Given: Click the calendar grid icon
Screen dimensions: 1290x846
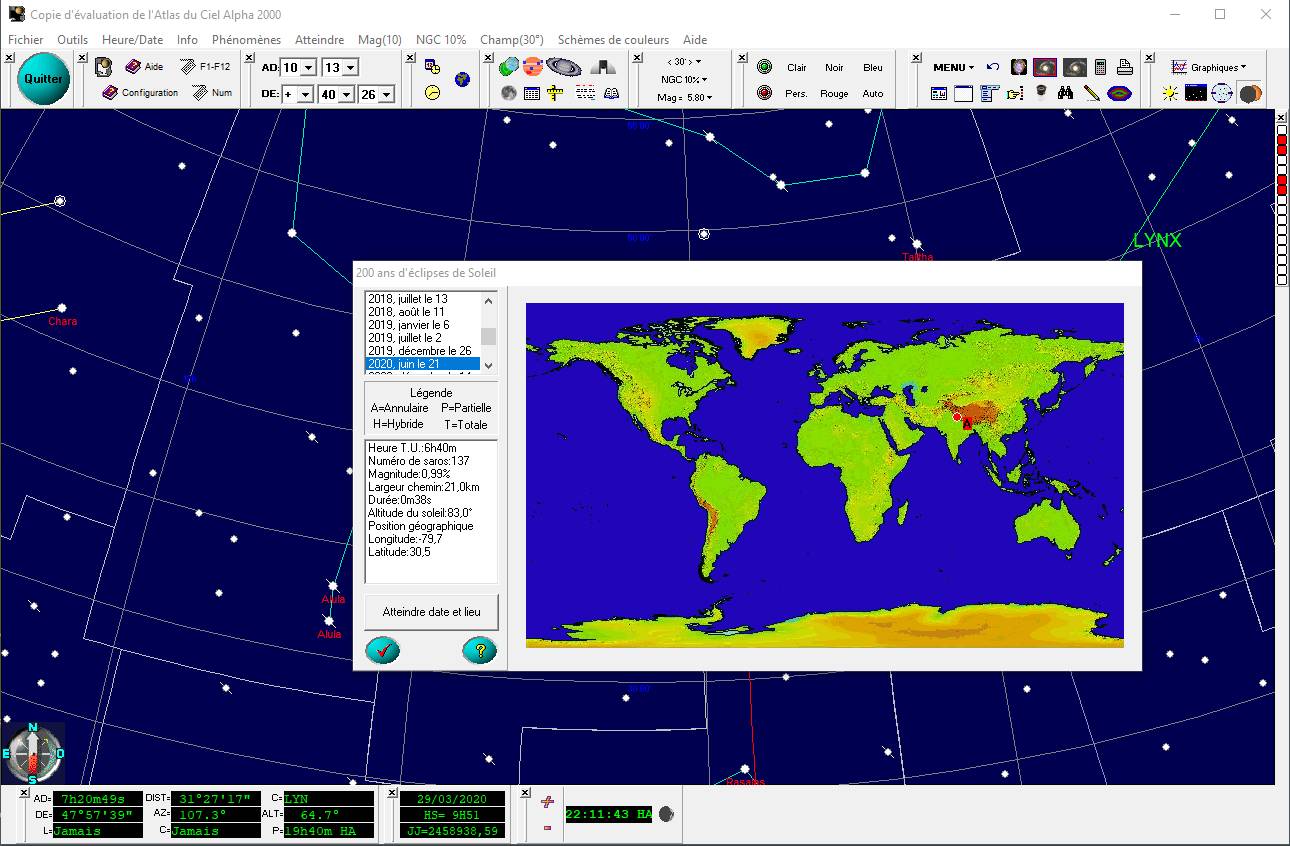Looking at the screenshot, I should click(x=532, y=93).
